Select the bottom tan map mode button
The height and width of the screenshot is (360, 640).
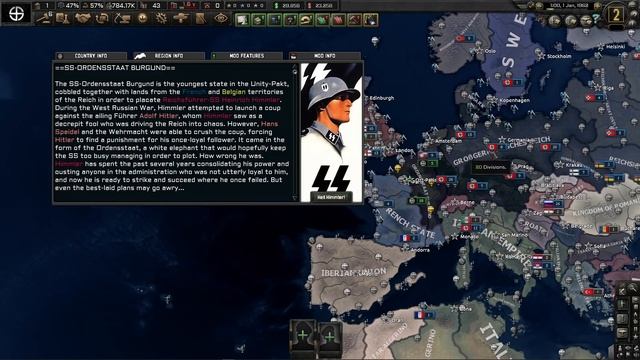point(622,332)
